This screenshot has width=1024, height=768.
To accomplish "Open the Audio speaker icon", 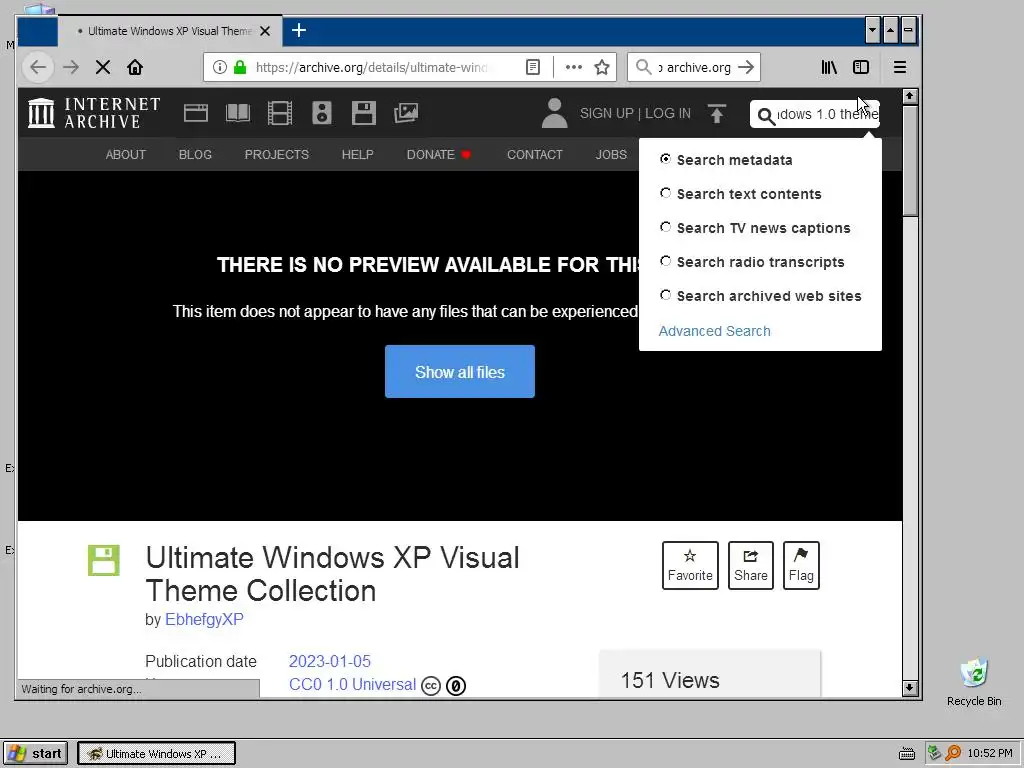I will pyautogui.click(x=321, y=113).
